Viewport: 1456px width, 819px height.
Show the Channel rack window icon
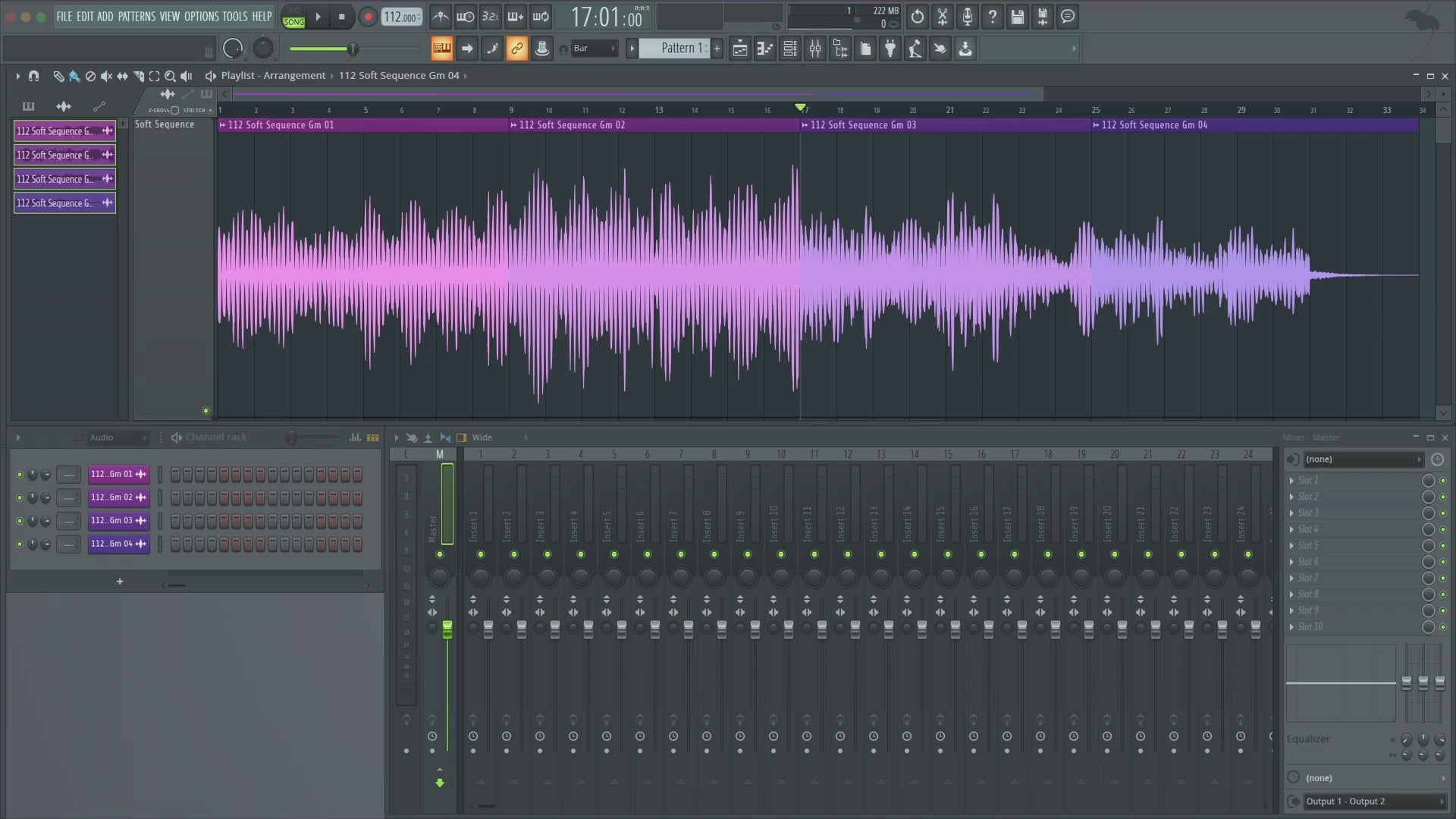click(x=790, y=49)
